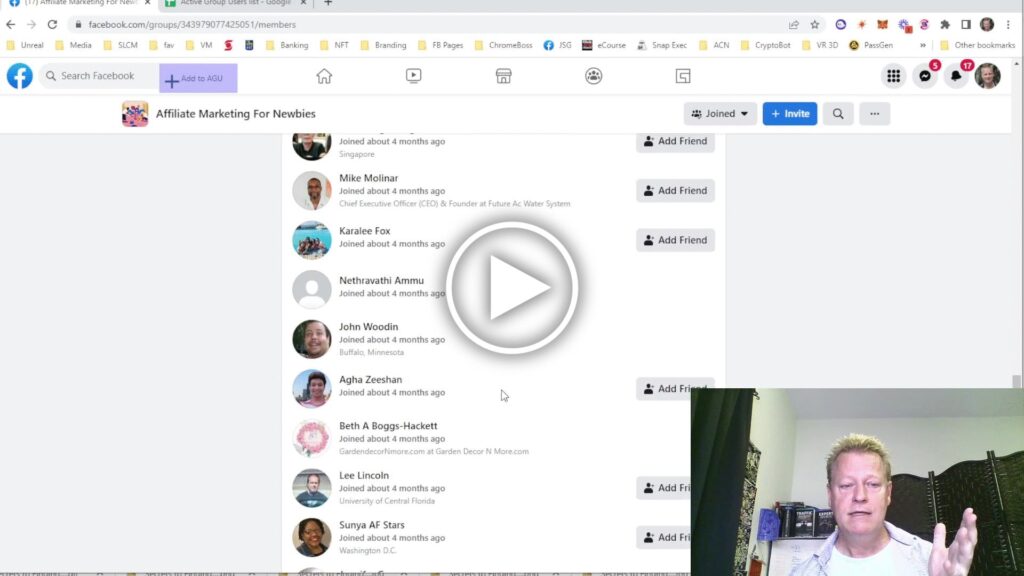Image resolution: width=1024 pixels, height=576 pixels.
Task: Open the ChromeBoss bookmarks folder
Action: [x=504, y=46]
